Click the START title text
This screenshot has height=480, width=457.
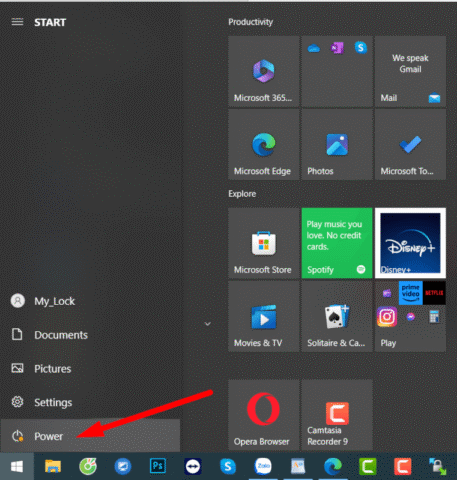(x=50, y=22)
